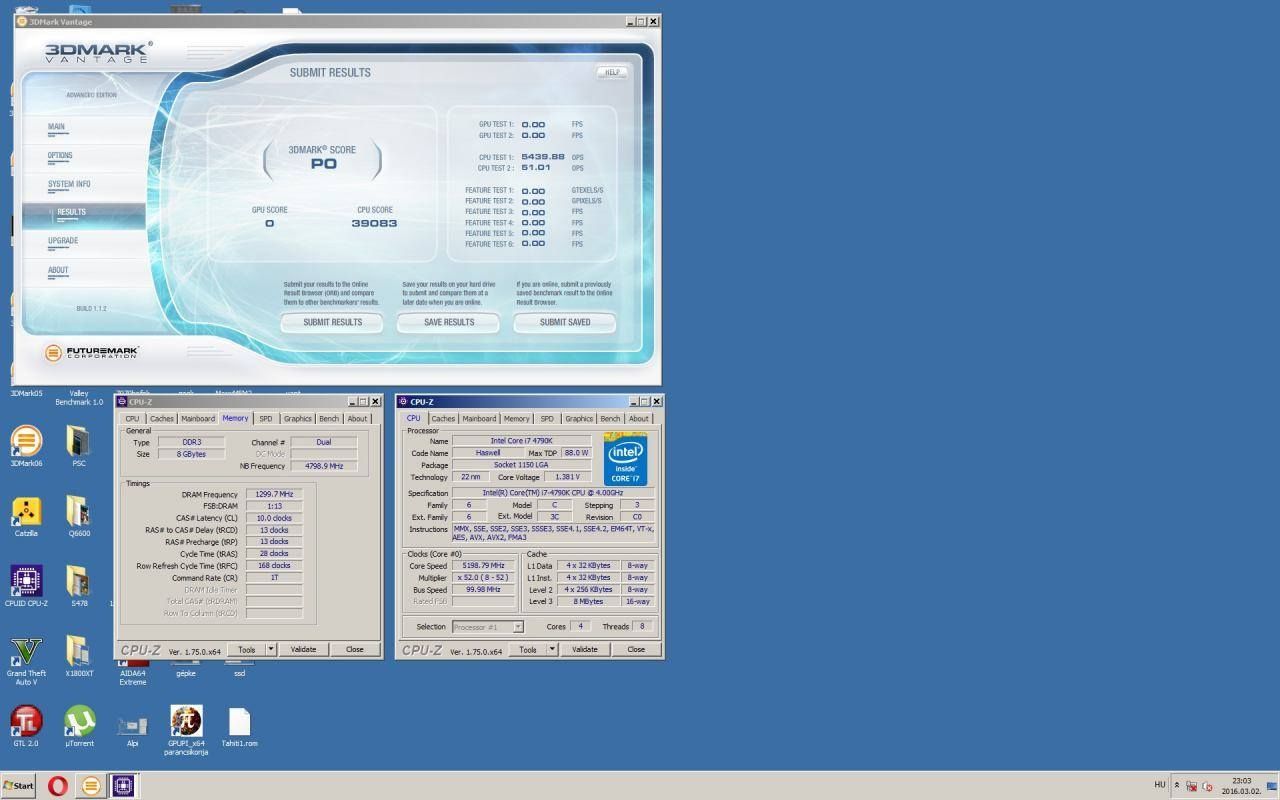Click Tools button in right CPU-Z window
This screenshot has height=800, width=1280.
click(x=527, y=649)
